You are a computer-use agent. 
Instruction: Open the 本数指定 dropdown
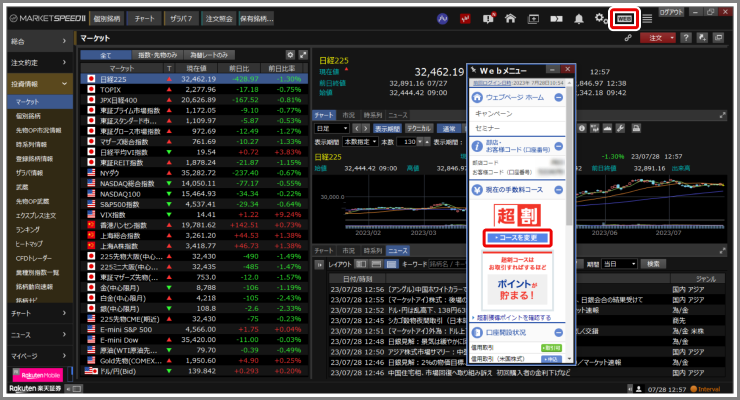coord(361,142)
